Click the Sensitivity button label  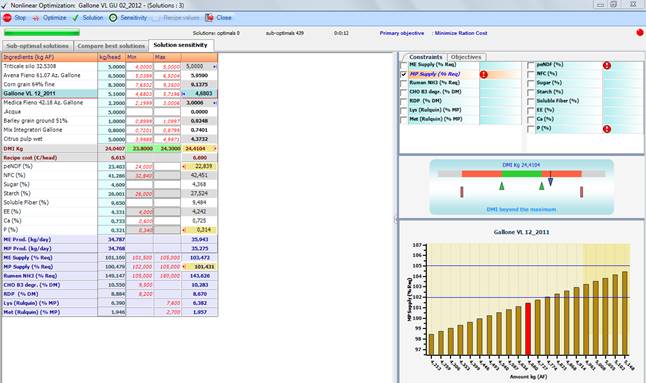(x=133, y=18)
